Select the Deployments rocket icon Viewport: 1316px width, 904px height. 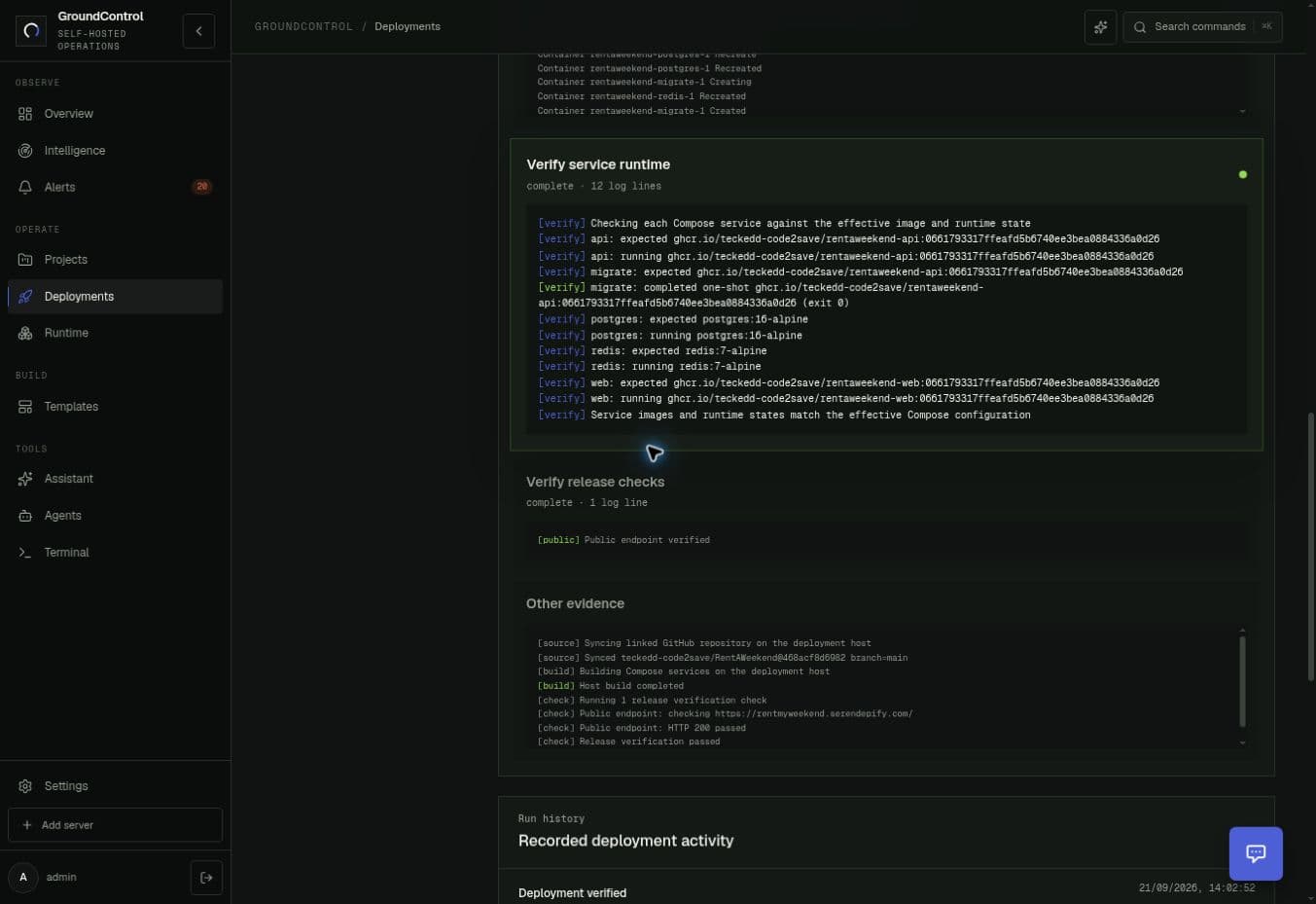(x=25, y=297)
